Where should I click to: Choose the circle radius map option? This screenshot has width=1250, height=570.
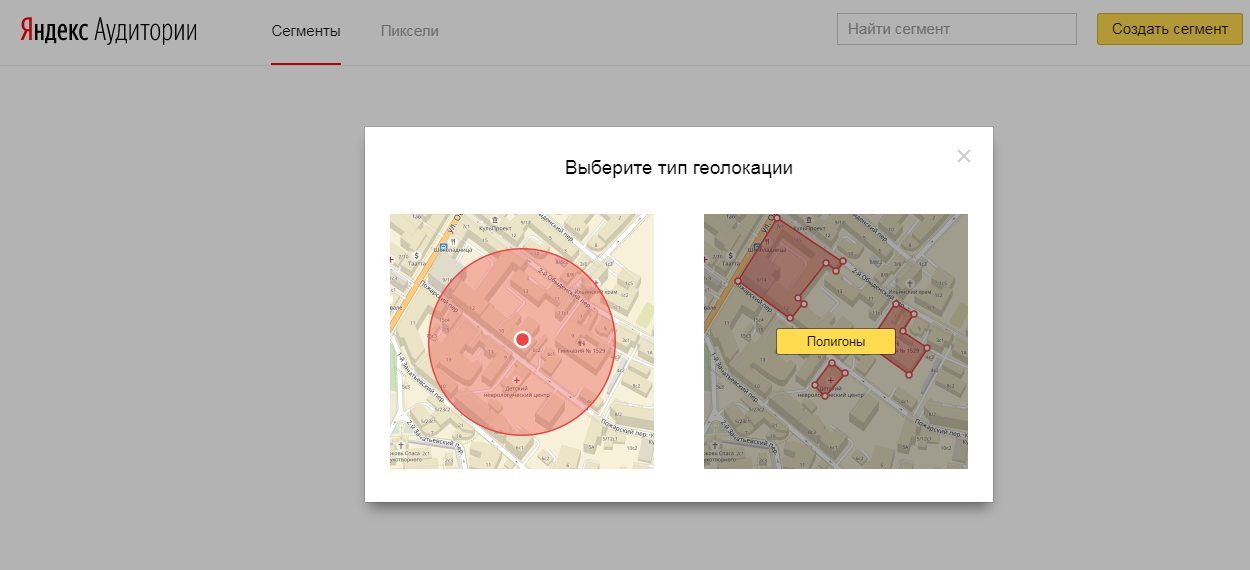(521, 341)
